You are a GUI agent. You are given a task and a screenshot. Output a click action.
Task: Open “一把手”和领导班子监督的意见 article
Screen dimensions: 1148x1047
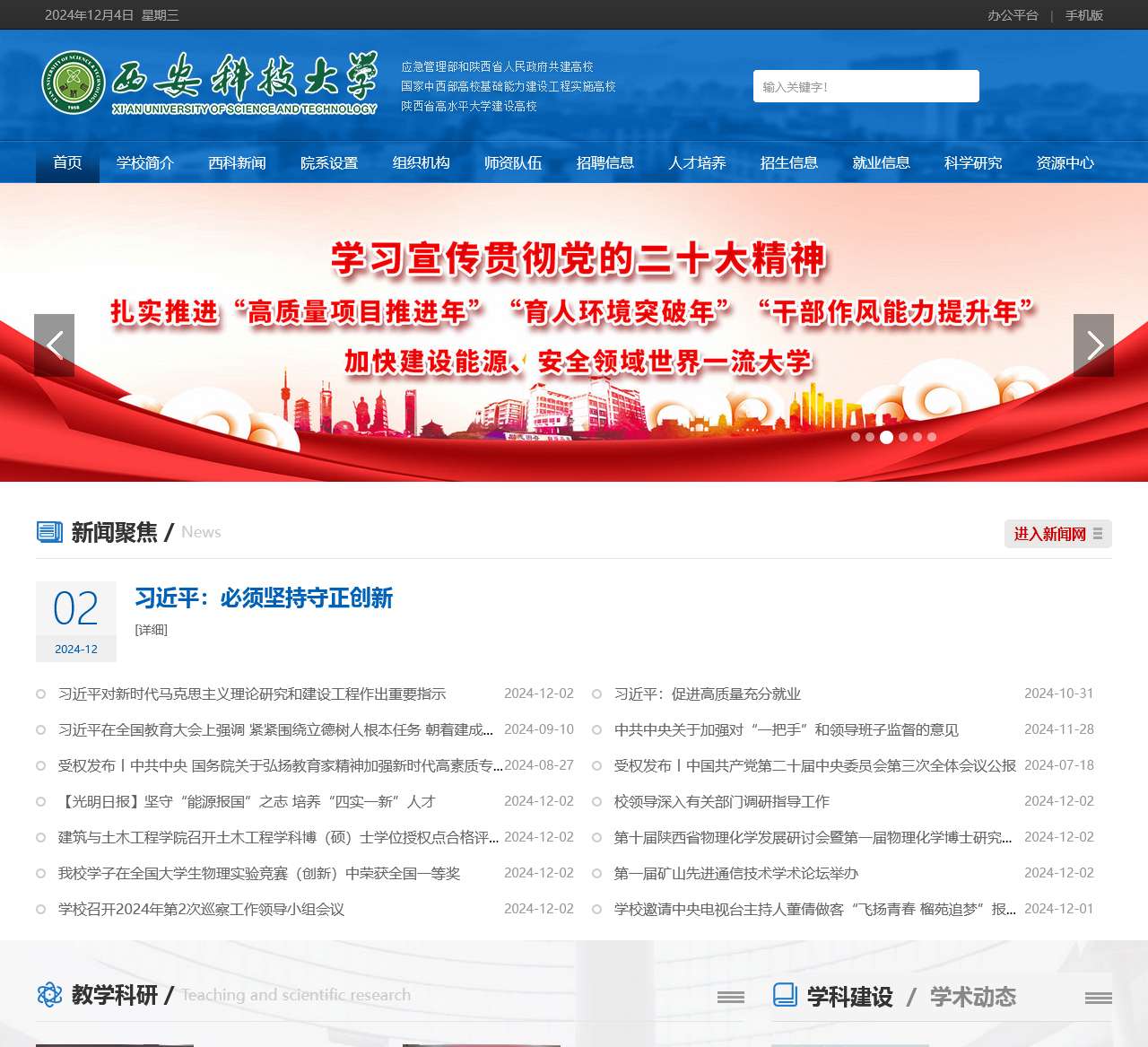click(787, 729)
